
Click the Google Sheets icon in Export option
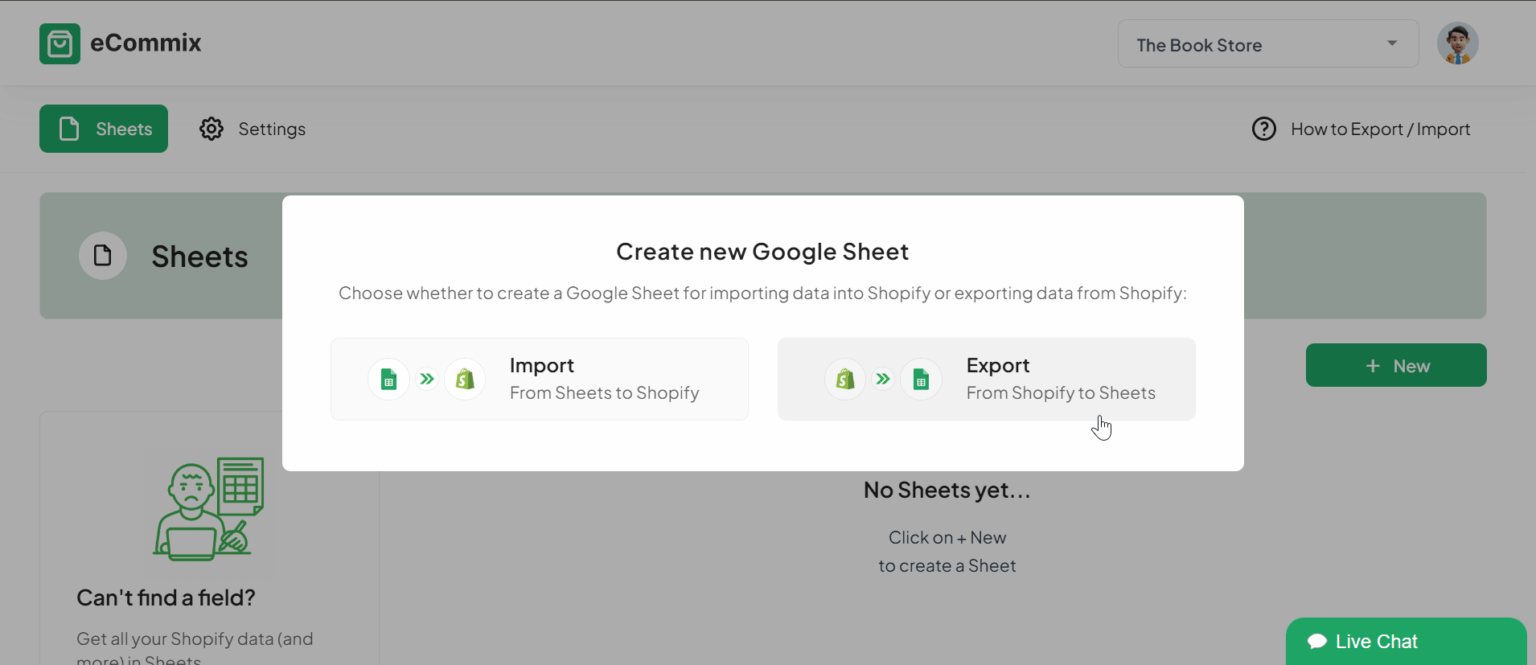click(x=921, y=379)
